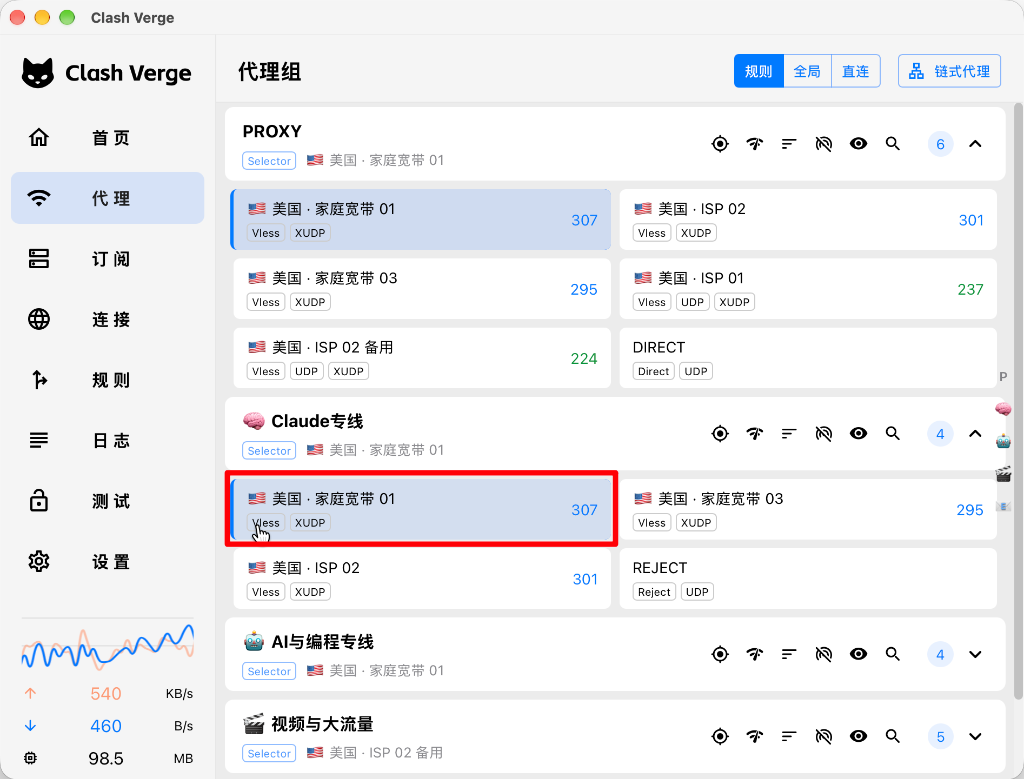Open 规则 rules page in sidebar
Image resolution: width=1024 pixels, height=779 pixels.
click(x=108, y=379)
